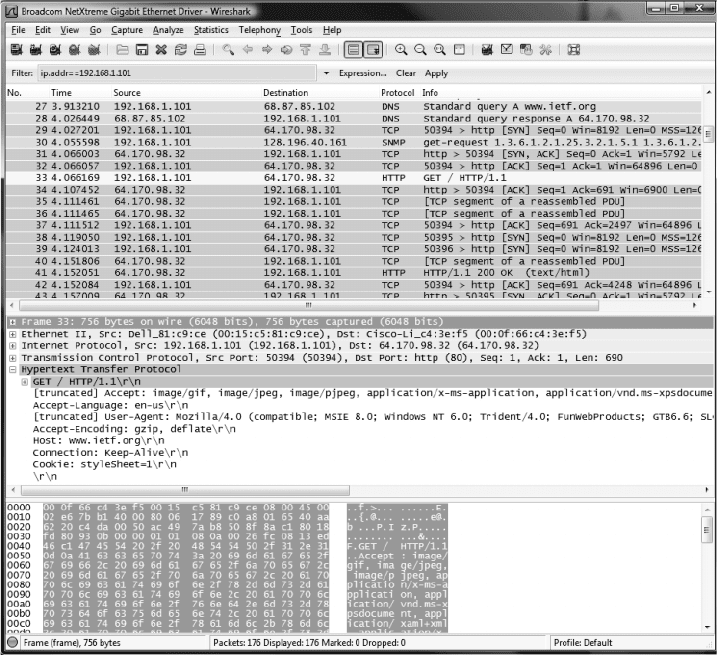The width and height of the screenshot is (717, 655).
Task: Select the Host: www.ietf.org line
Action: coord(98,441)
